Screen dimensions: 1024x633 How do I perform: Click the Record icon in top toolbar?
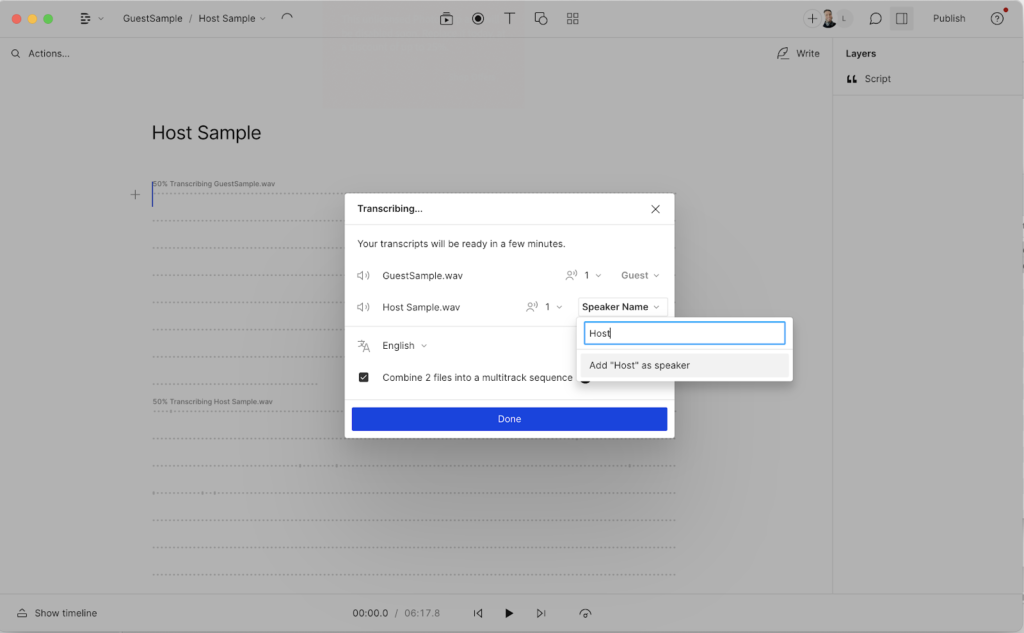click(x=478, y=18)
